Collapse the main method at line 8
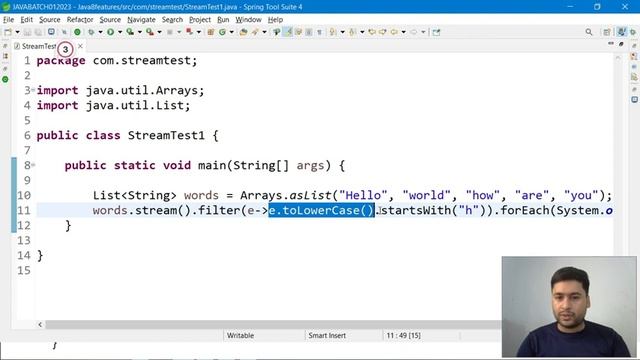 tap(33, 164)
